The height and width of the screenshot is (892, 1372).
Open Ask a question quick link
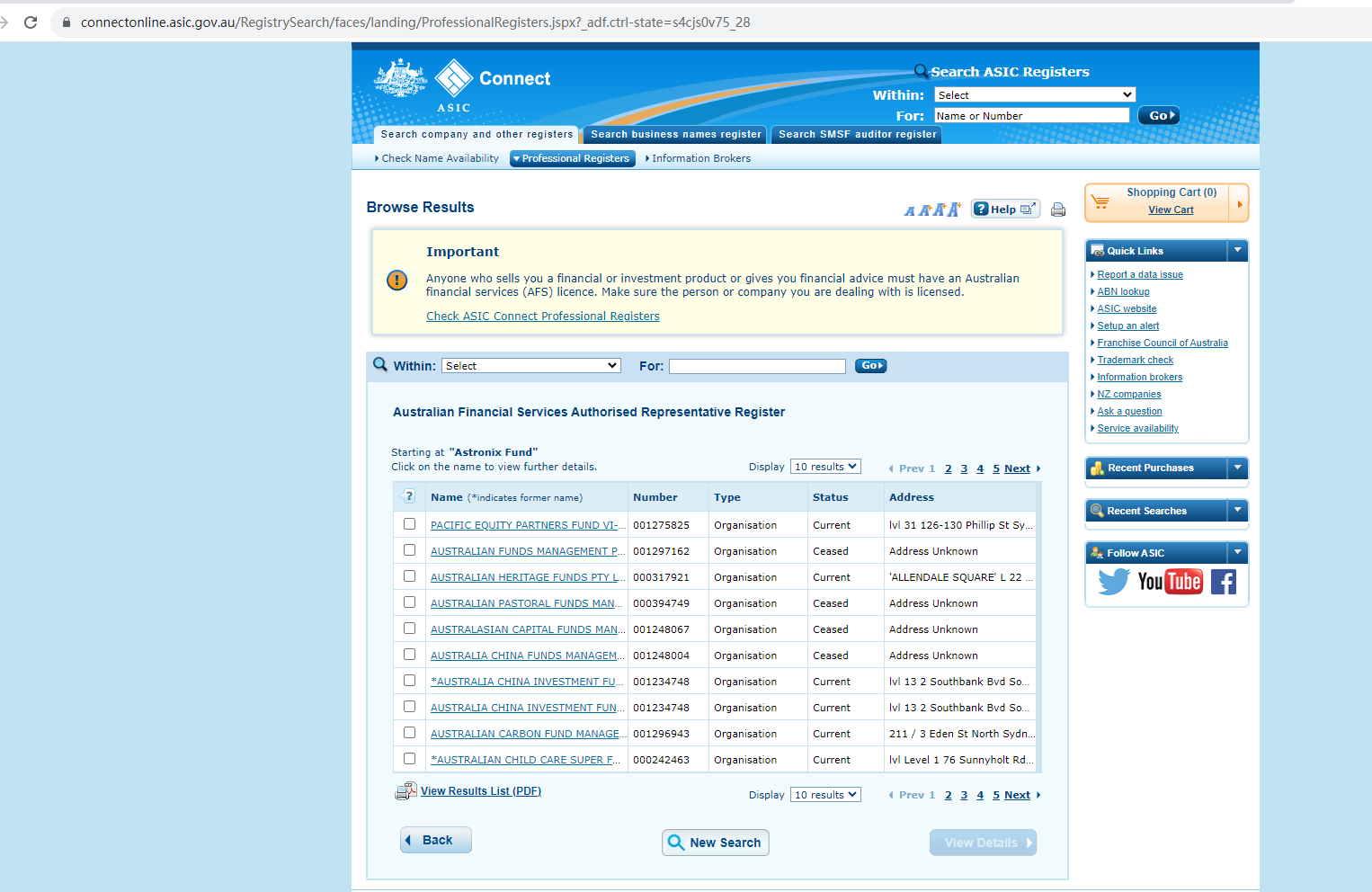[1129, 411]
